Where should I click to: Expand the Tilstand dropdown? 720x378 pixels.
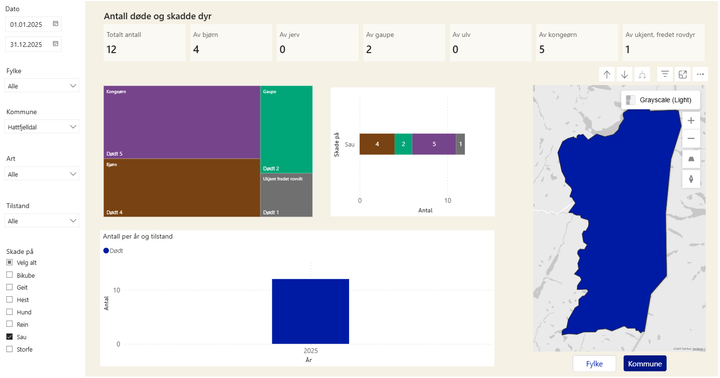coord(42,221)
